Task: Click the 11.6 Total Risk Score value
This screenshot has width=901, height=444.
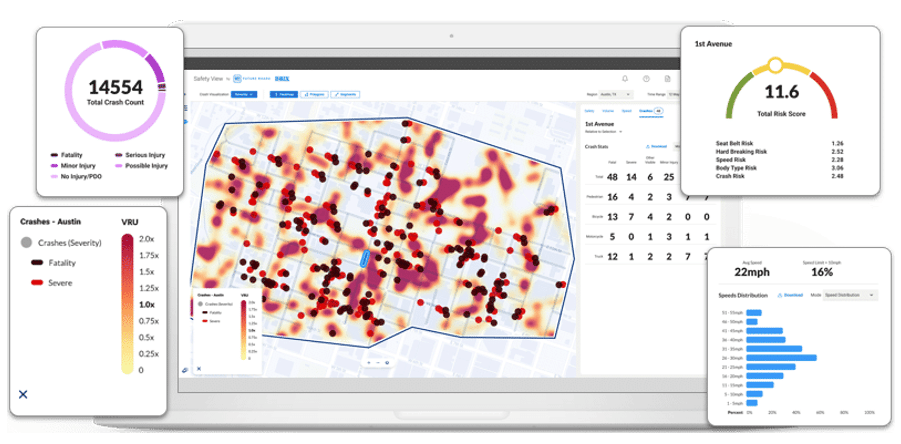Action: coord(781,91)
